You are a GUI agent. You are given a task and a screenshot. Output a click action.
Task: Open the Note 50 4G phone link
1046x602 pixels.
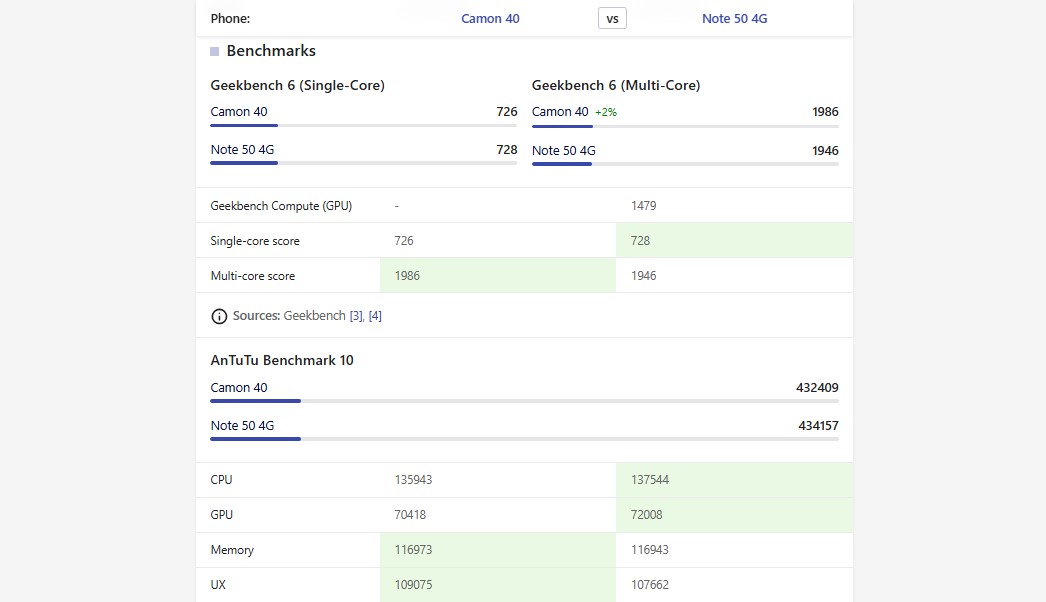[734, 19]
